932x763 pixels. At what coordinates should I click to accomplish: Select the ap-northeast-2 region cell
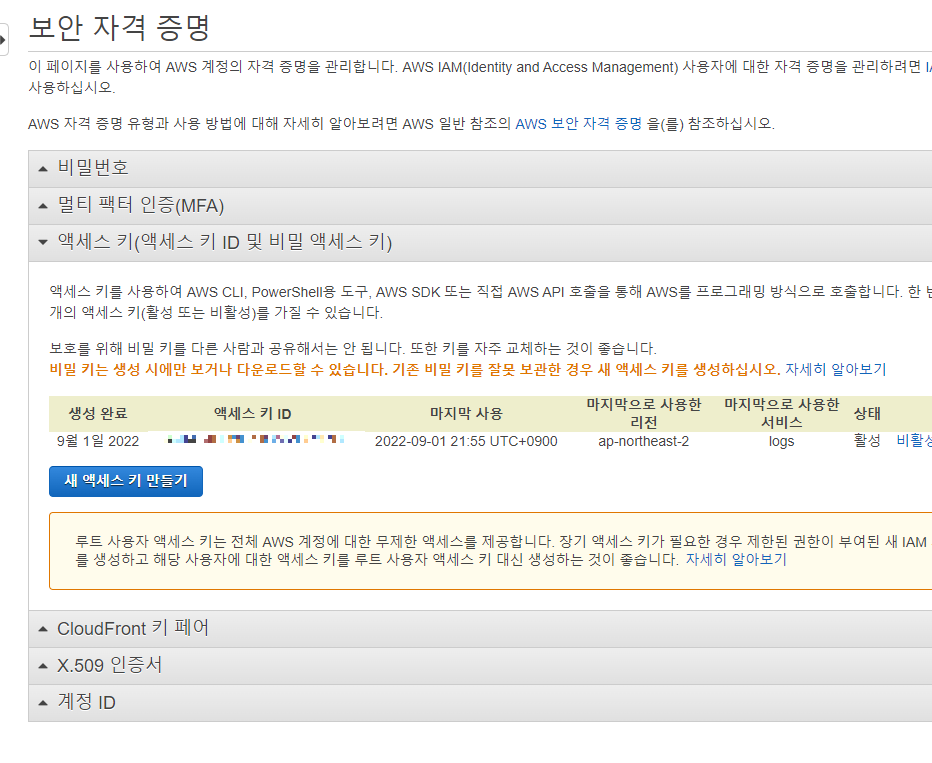click(644, 441)
